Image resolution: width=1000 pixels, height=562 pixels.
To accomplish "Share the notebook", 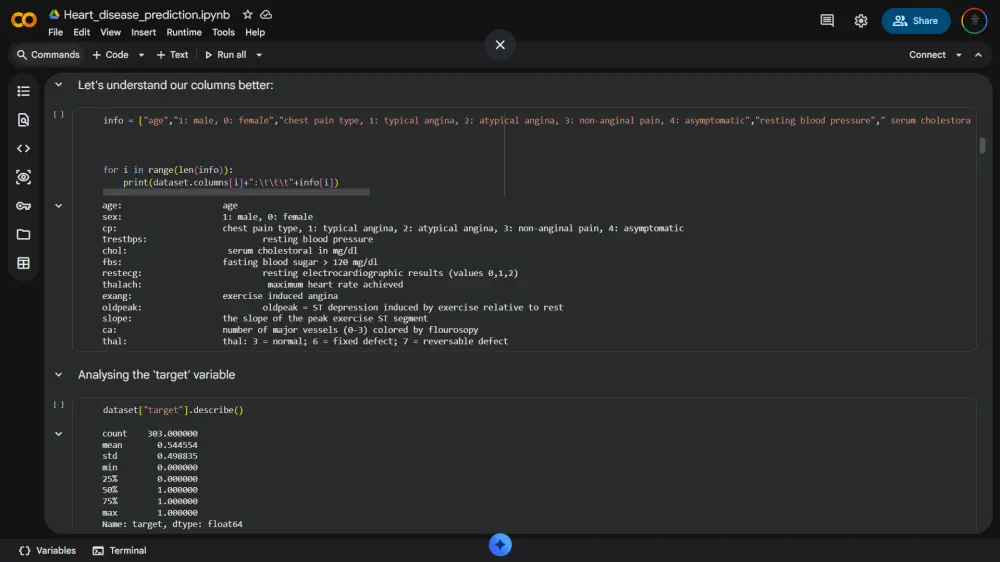I will coord(916,20).
